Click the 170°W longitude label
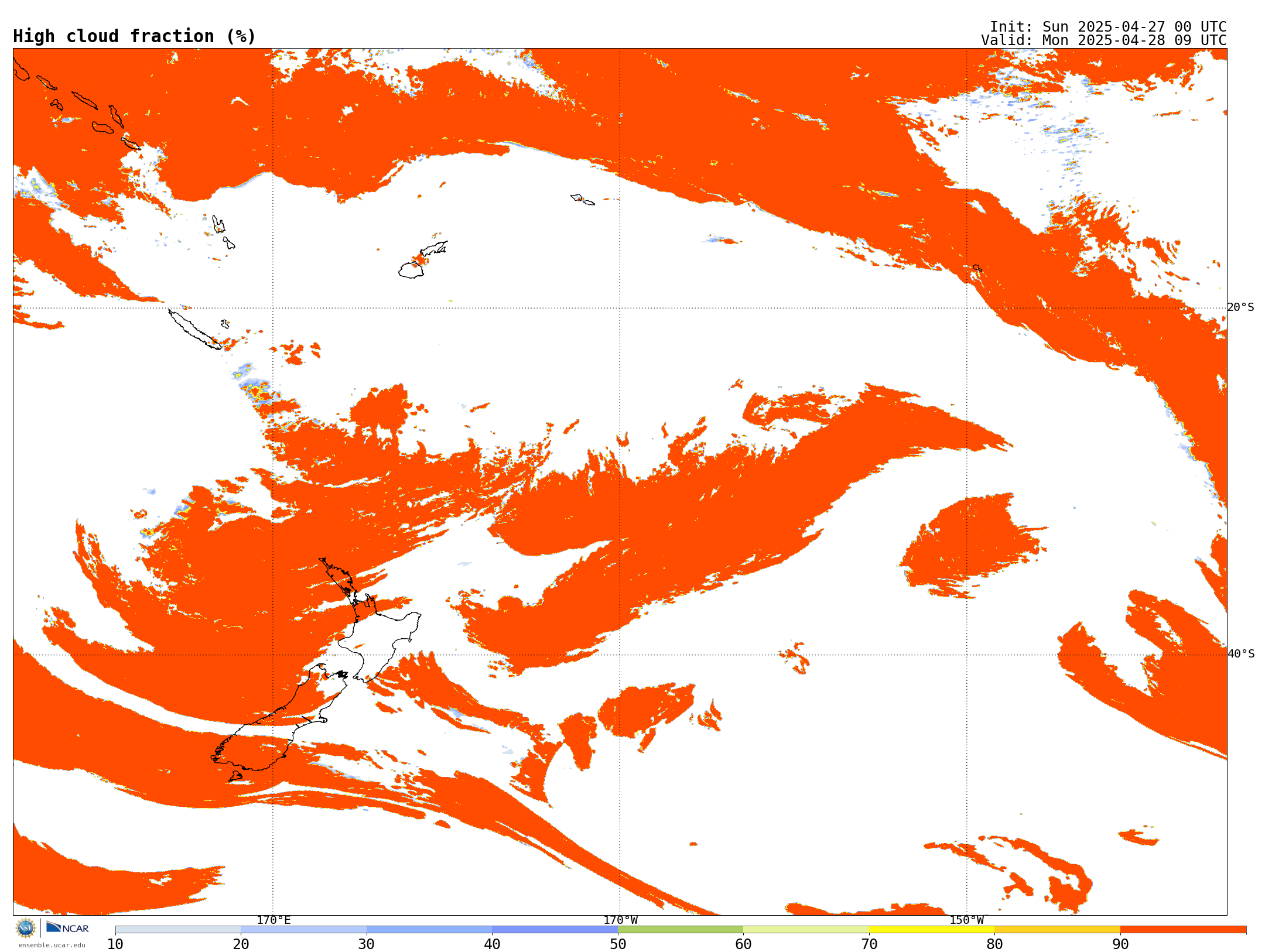Image resolution: width=1265 pixels, height=952 pixels. click(x=621, y=920)
